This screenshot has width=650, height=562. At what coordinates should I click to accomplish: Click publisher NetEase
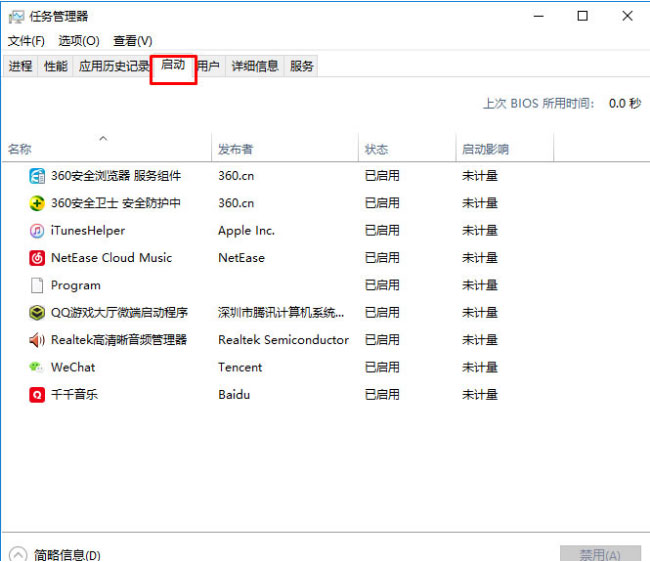(x=241, y=258)
